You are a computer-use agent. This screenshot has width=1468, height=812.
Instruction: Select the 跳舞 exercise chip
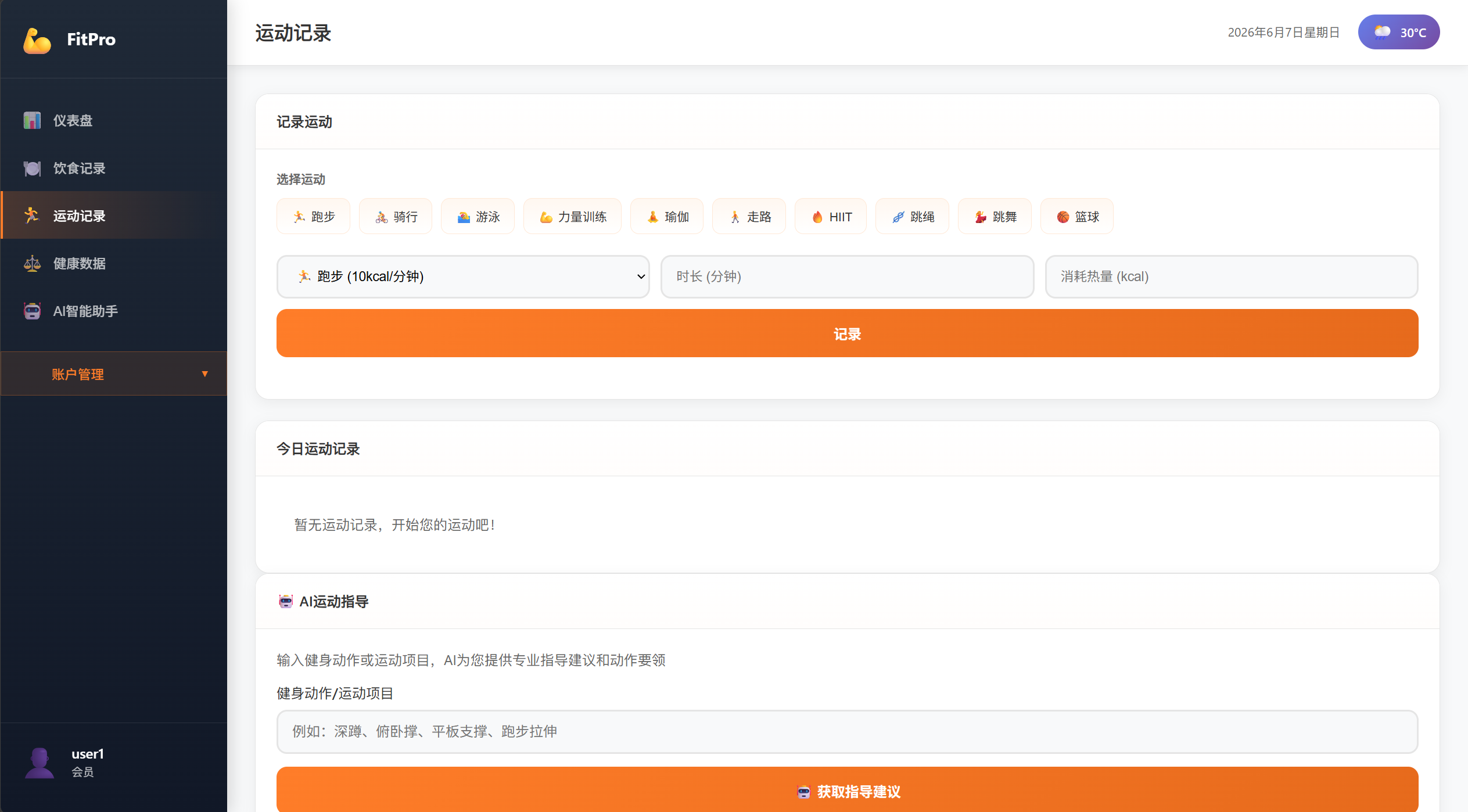(x=995, y=217)
